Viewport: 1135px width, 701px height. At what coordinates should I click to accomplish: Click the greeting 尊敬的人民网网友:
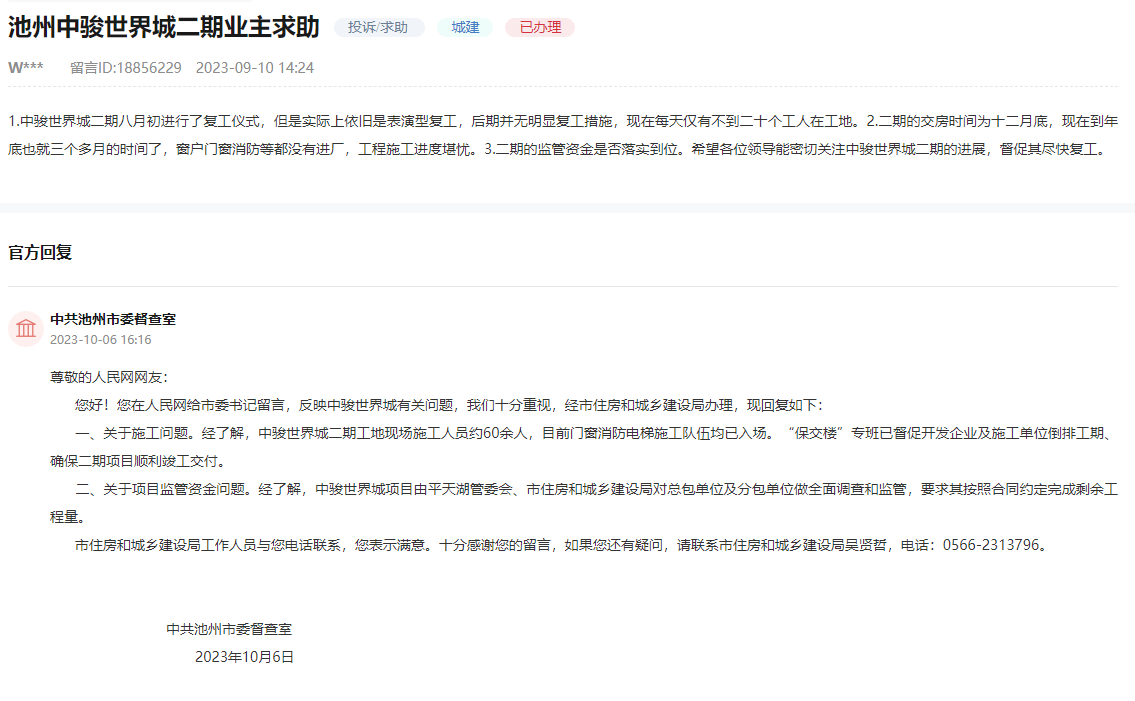click(x=109, y=377)
